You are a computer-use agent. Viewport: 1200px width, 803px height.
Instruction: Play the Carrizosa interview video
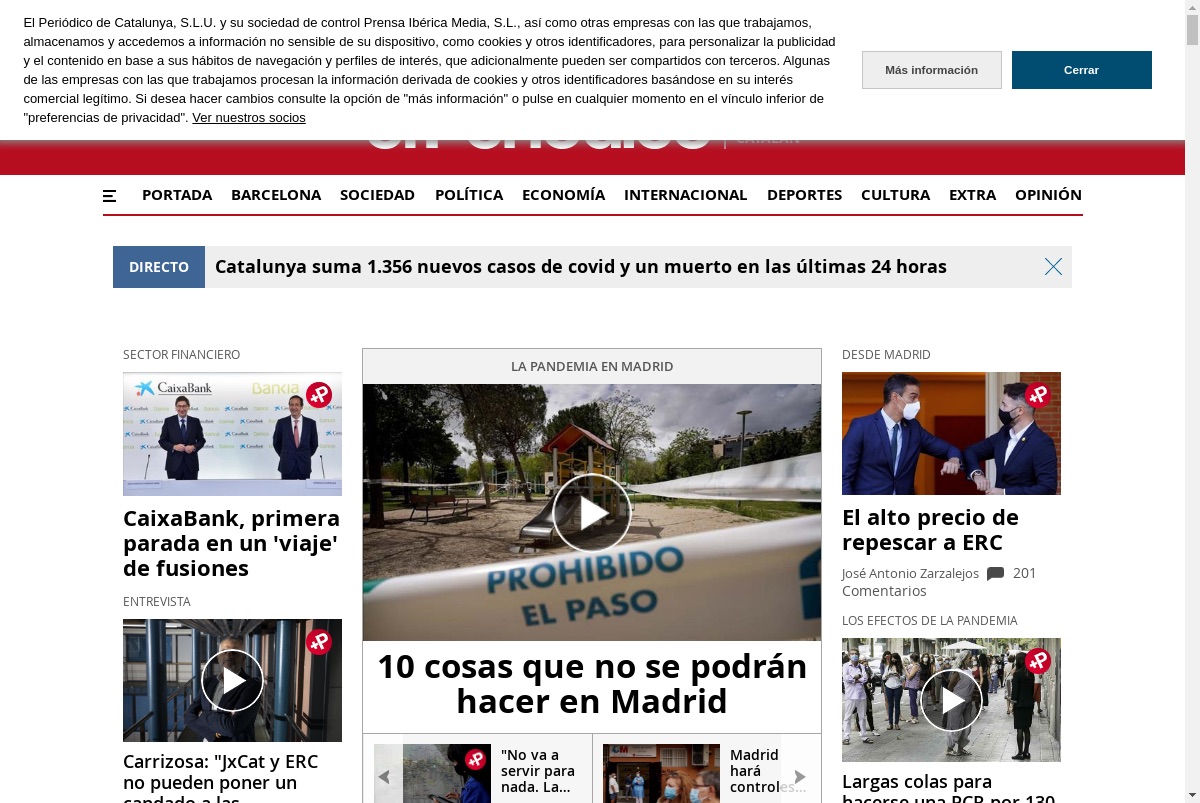232,680
